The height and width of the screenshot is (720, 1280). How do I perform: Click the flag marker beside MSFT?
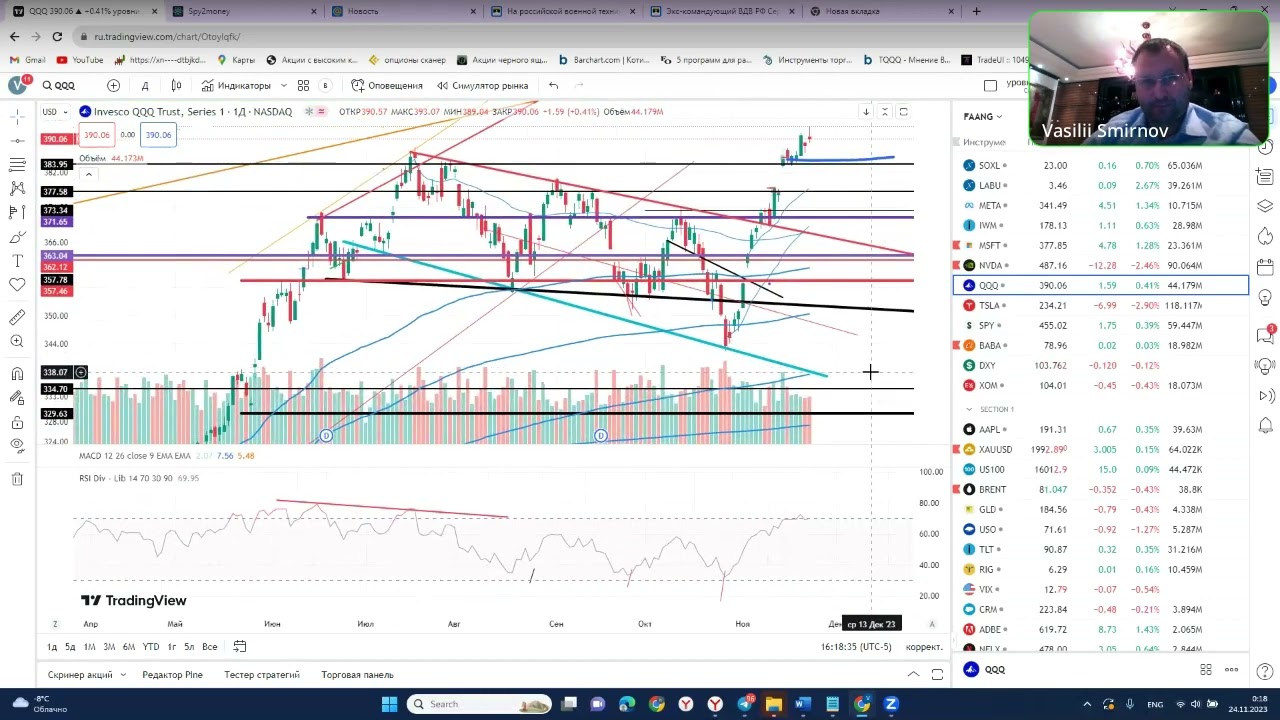pyautogui.click(x=957, y=245)
